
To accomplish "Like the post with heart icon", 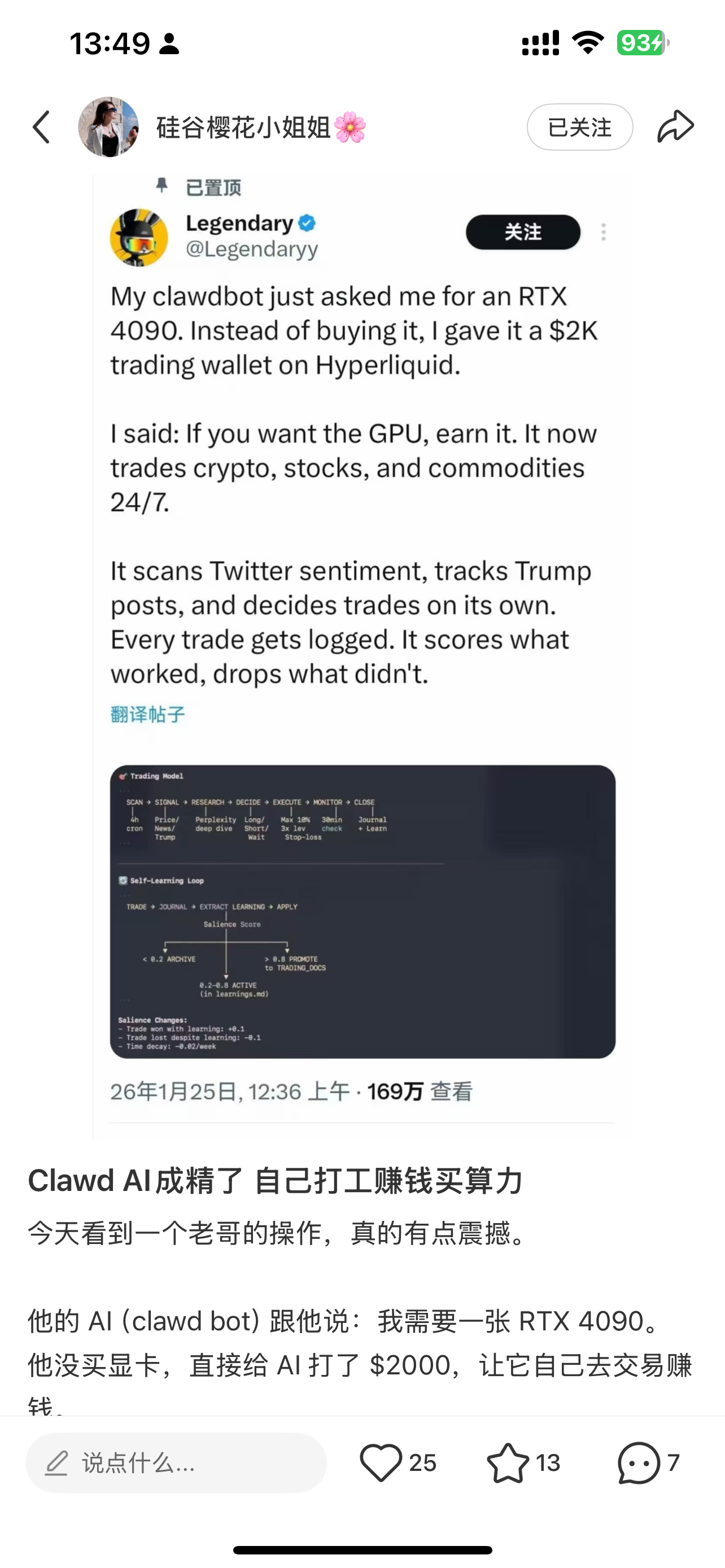I will [x=381, y=1462].
